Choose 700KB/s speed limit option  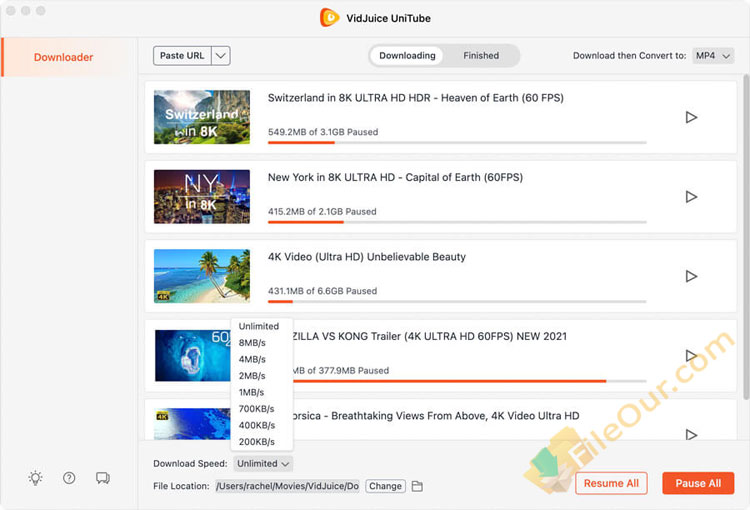tap(257, 408)
